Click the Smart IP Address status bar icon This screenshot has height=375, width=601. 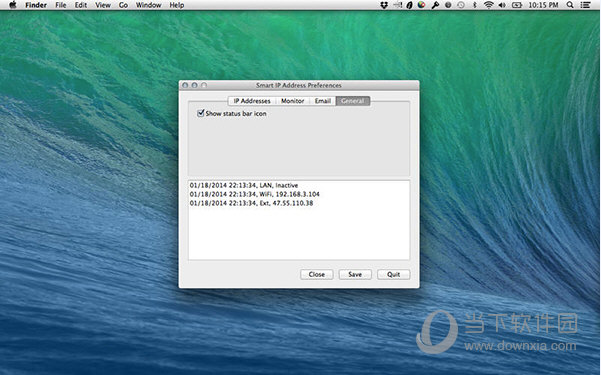(x=397, y=5)
